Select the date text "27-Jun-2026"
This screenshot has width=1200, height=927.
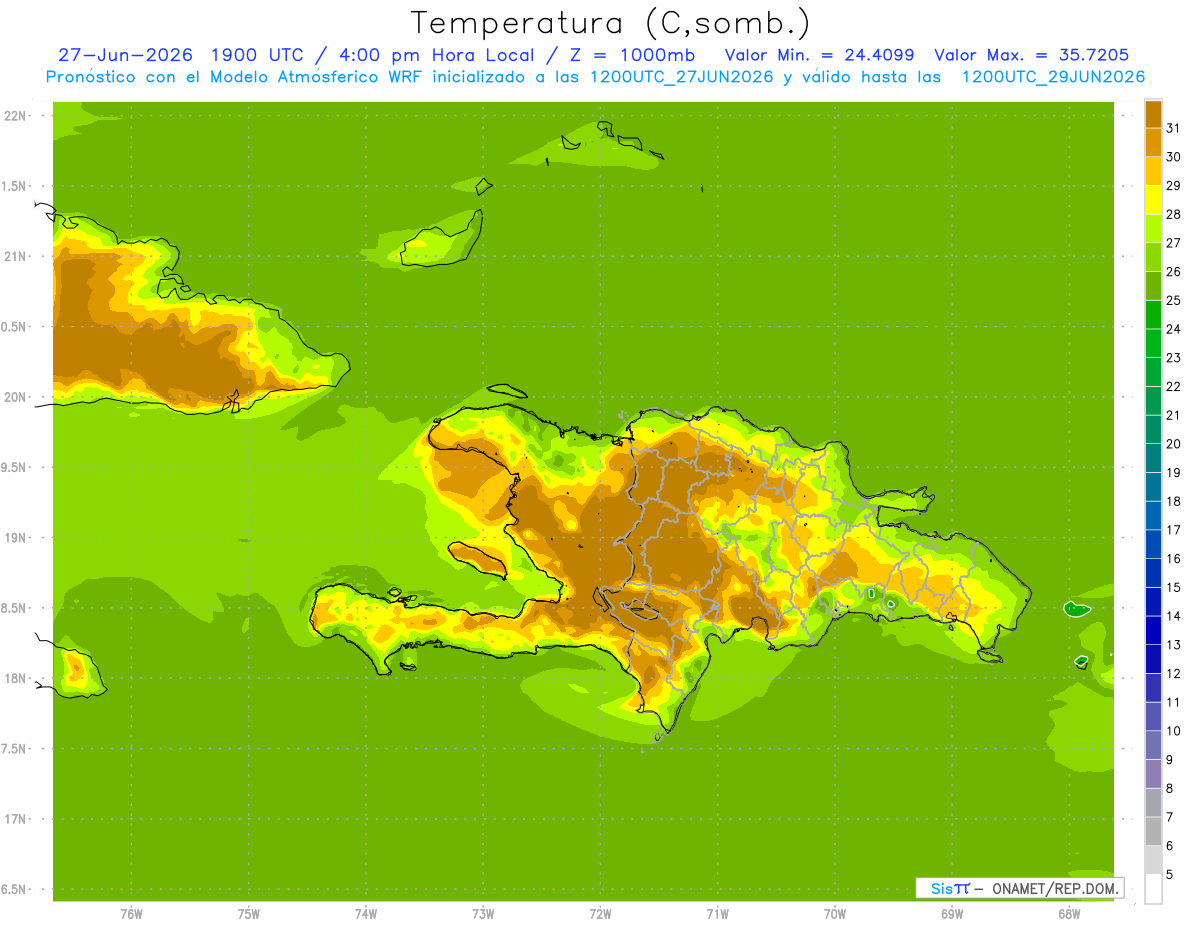tap(125, 55)
